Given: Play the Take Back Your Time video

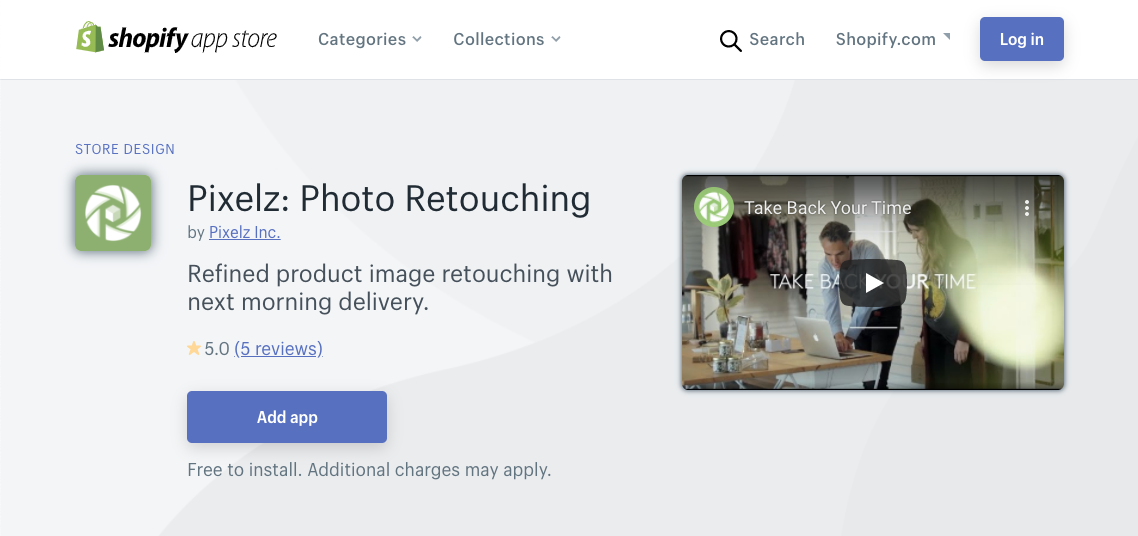Looking at the screenshot, I should (873, 283).
